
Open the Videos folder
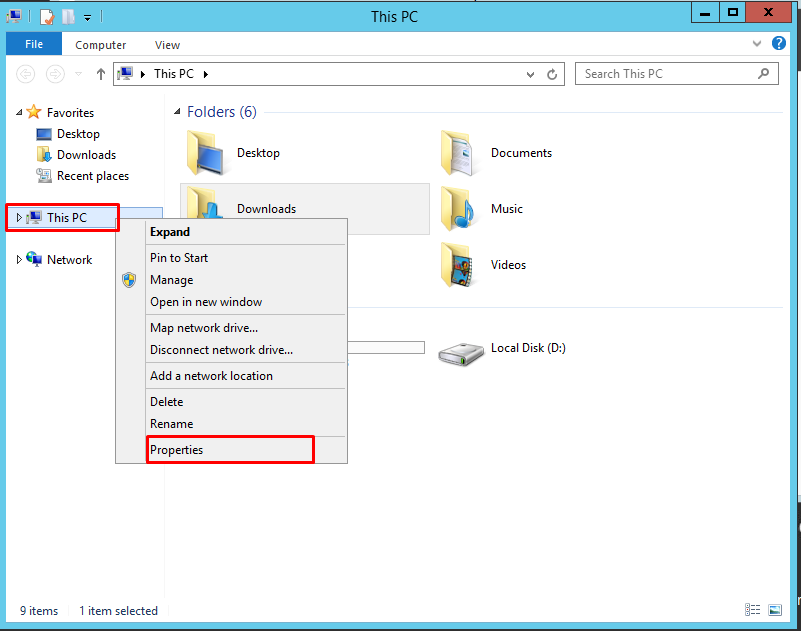click(x=507, y=264)
